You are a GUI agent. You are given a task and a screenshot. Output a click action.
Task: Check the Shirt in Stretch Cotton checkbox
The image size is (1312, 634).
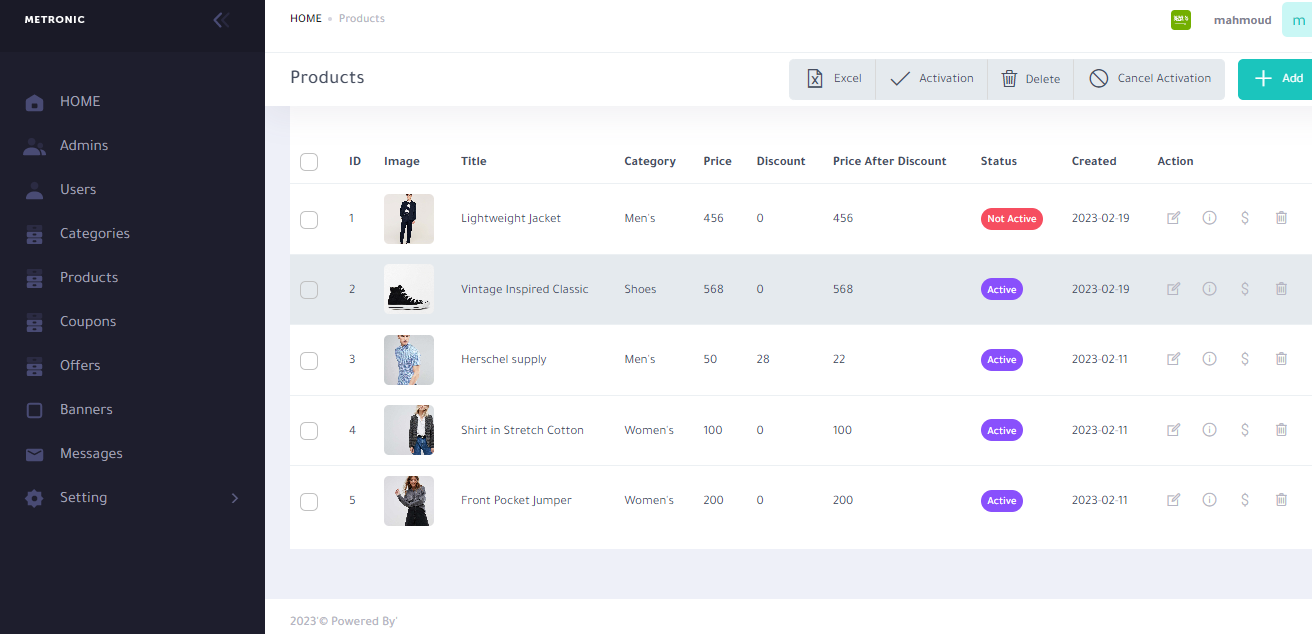(309, 430)
